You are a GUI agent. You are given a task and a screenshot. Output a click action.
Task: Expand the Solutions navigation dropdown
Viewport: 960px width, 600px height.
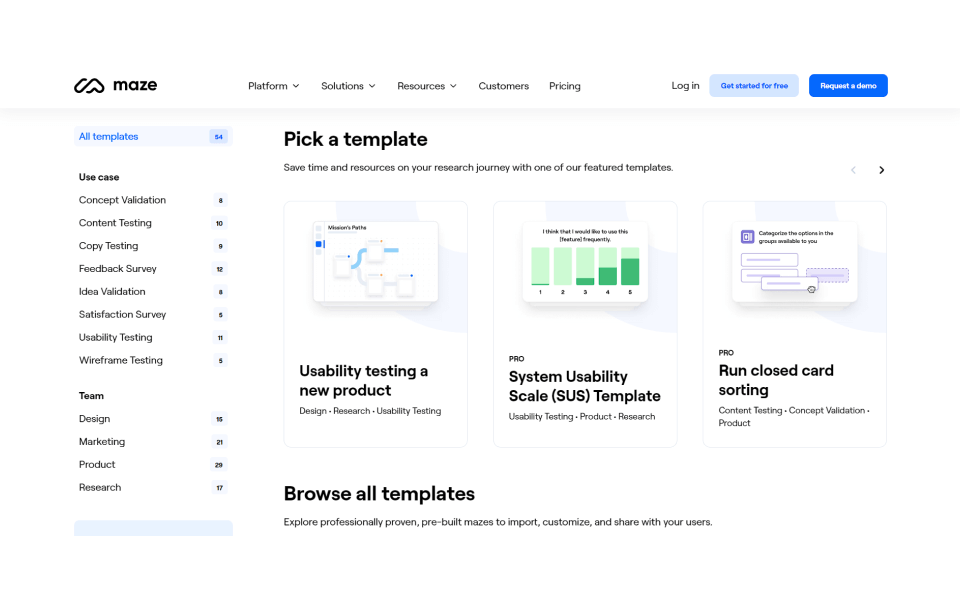(x=347, y=86)
